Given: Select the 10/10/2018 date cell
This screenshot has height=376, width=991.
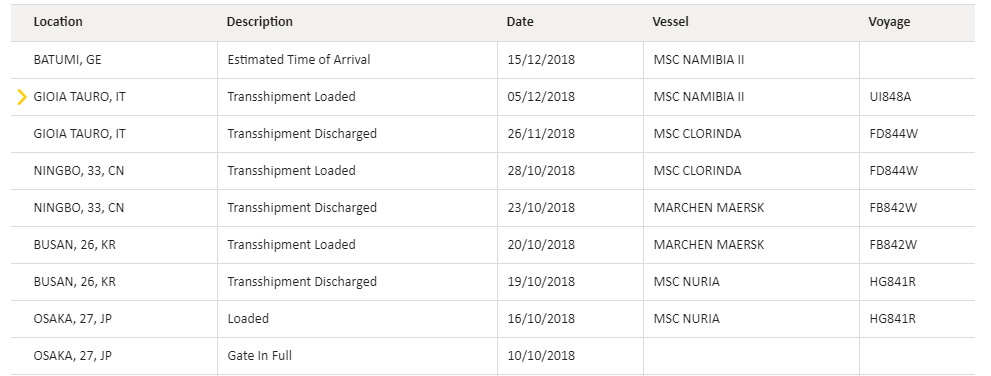Looking at the screenshot, I should (x=541, y=356).
